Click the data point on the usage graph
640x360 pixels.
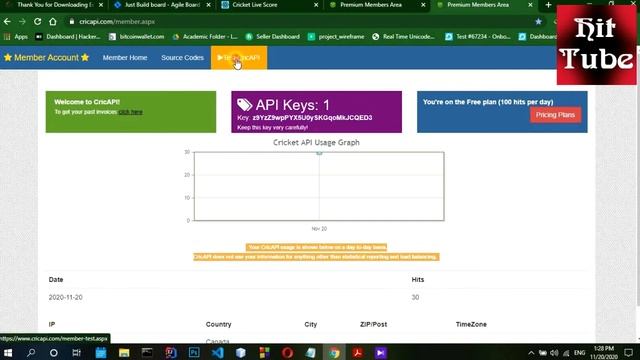coord(319,153)
